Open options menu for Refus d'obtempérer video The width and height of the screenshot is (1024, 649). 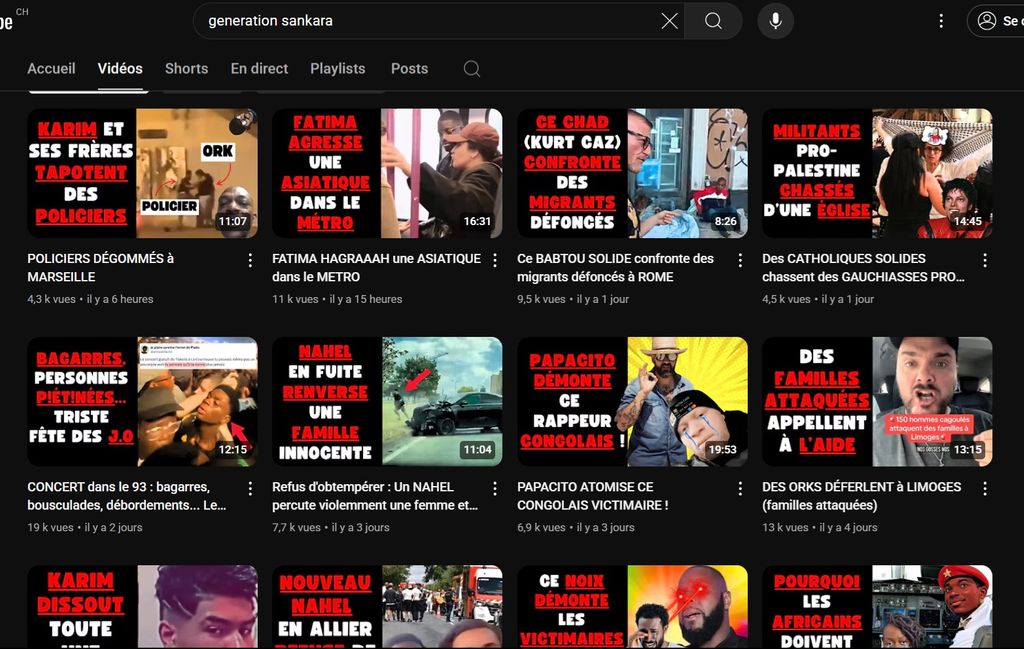pyautogui.click(x=495, y=489)
